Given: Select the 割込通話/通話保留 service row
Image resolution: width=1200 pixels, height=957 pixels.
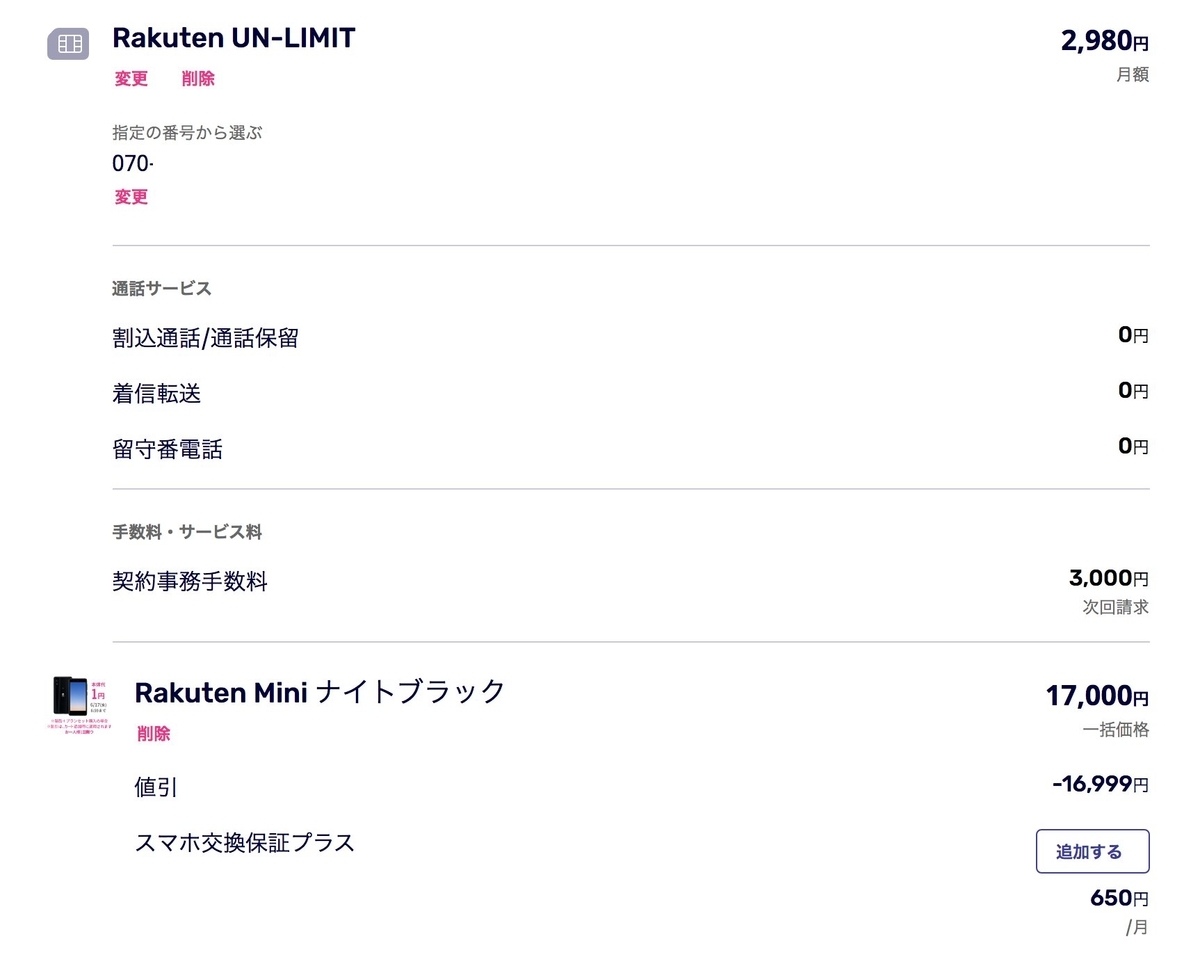Looking at the screenshot, I should click(x=631, y=338).
